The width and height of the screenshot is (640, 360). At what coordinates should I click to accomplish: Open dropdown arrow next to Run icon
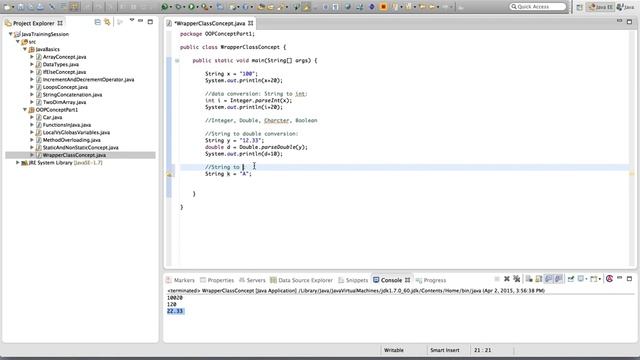(198, 7)
